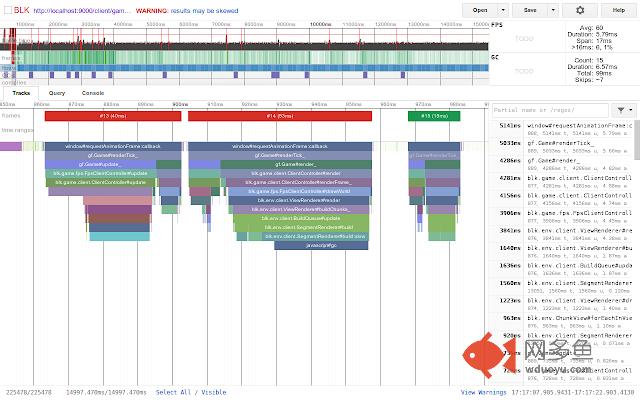Click the purple block at the track's left edge
640x400 pixels.
[11, 147]
